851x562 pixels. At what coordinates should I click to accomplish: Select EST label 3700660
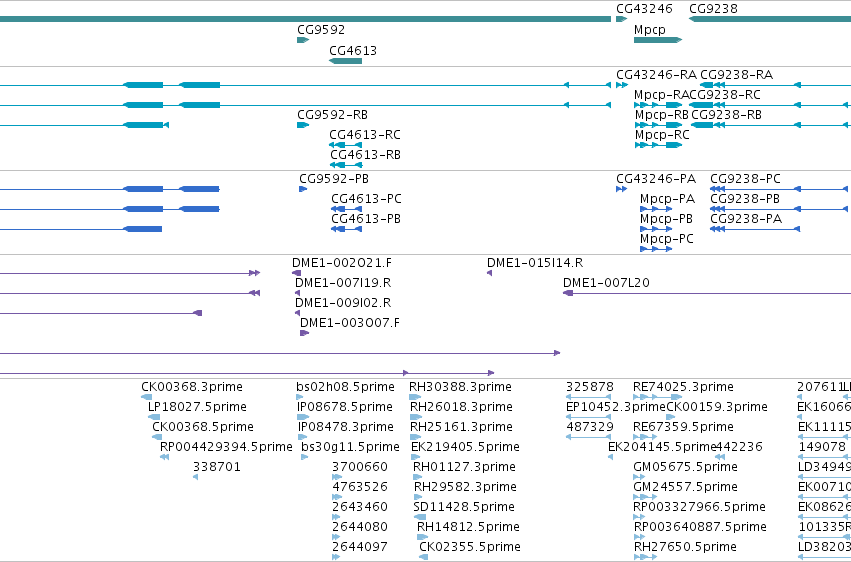coord(360,467)
